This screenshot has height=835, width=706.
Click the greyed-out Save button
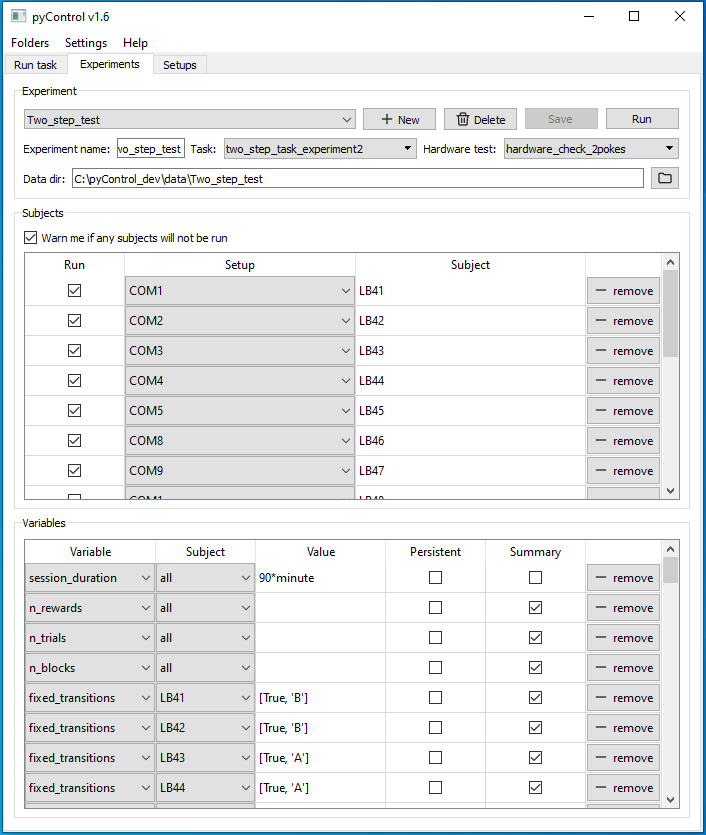click(x=561, y=119)
